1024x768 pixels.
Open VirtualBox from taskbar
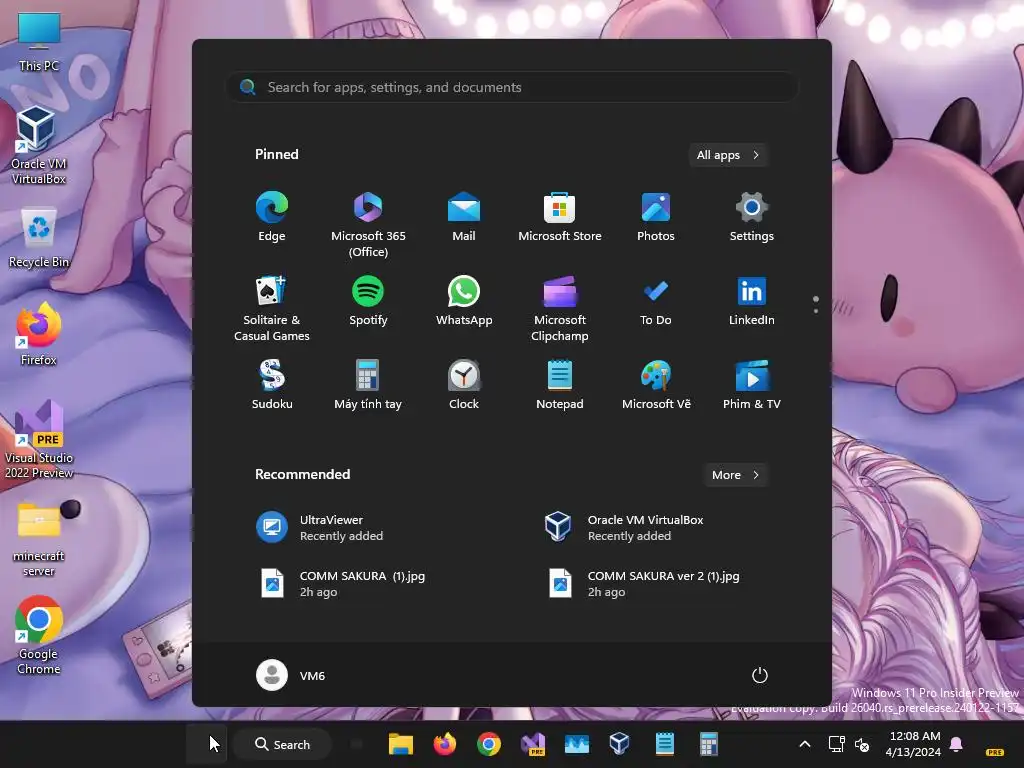[619, 744]
